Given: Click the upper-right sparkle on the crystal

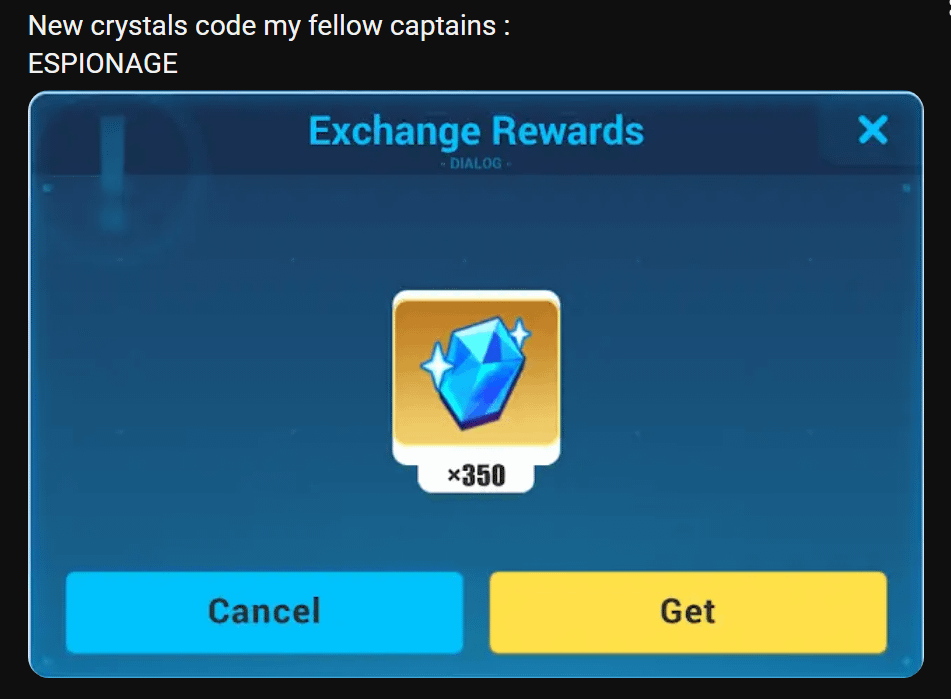Looking at the screenshot, I should [x=519, y=333].
